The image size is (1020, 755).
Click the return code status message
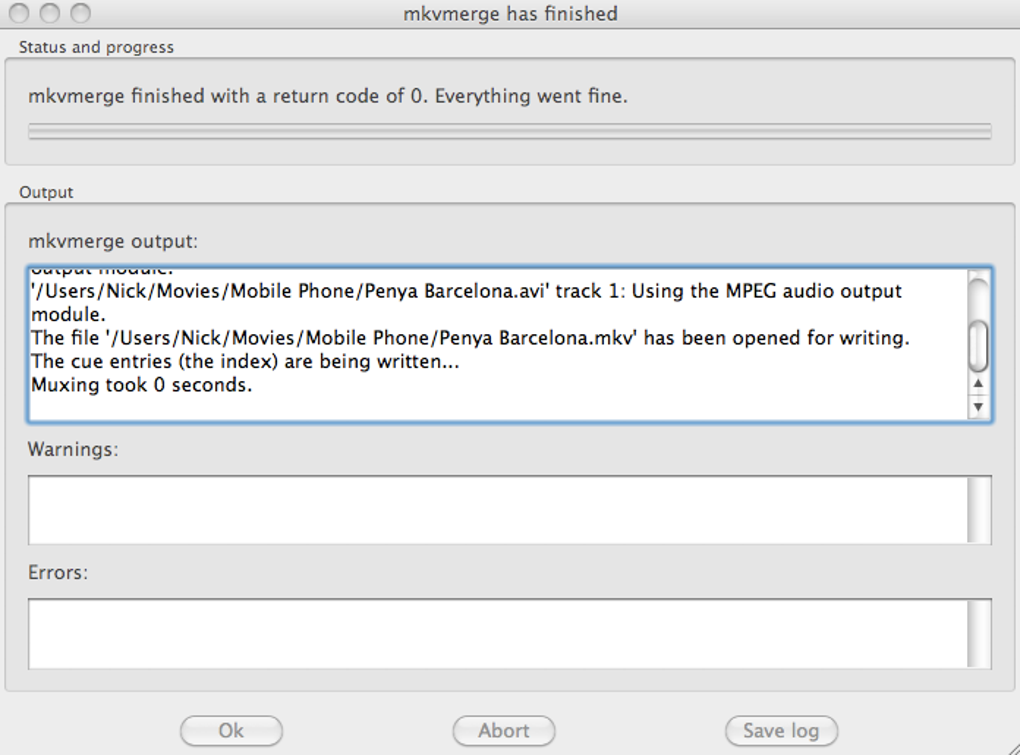[x=328, y=97]
